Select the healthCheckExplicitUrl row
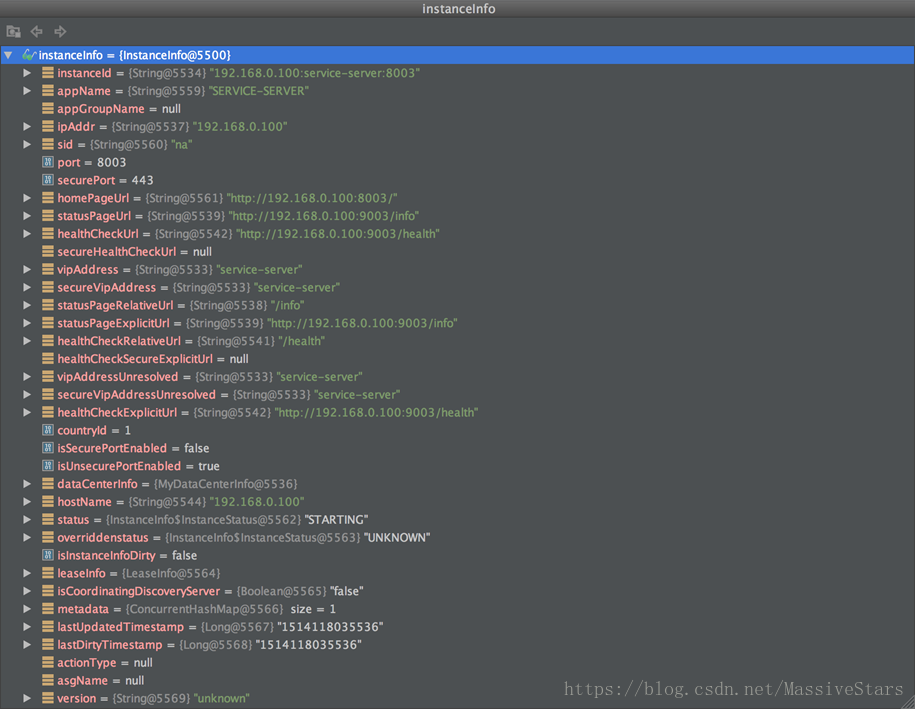 [458, 413]
